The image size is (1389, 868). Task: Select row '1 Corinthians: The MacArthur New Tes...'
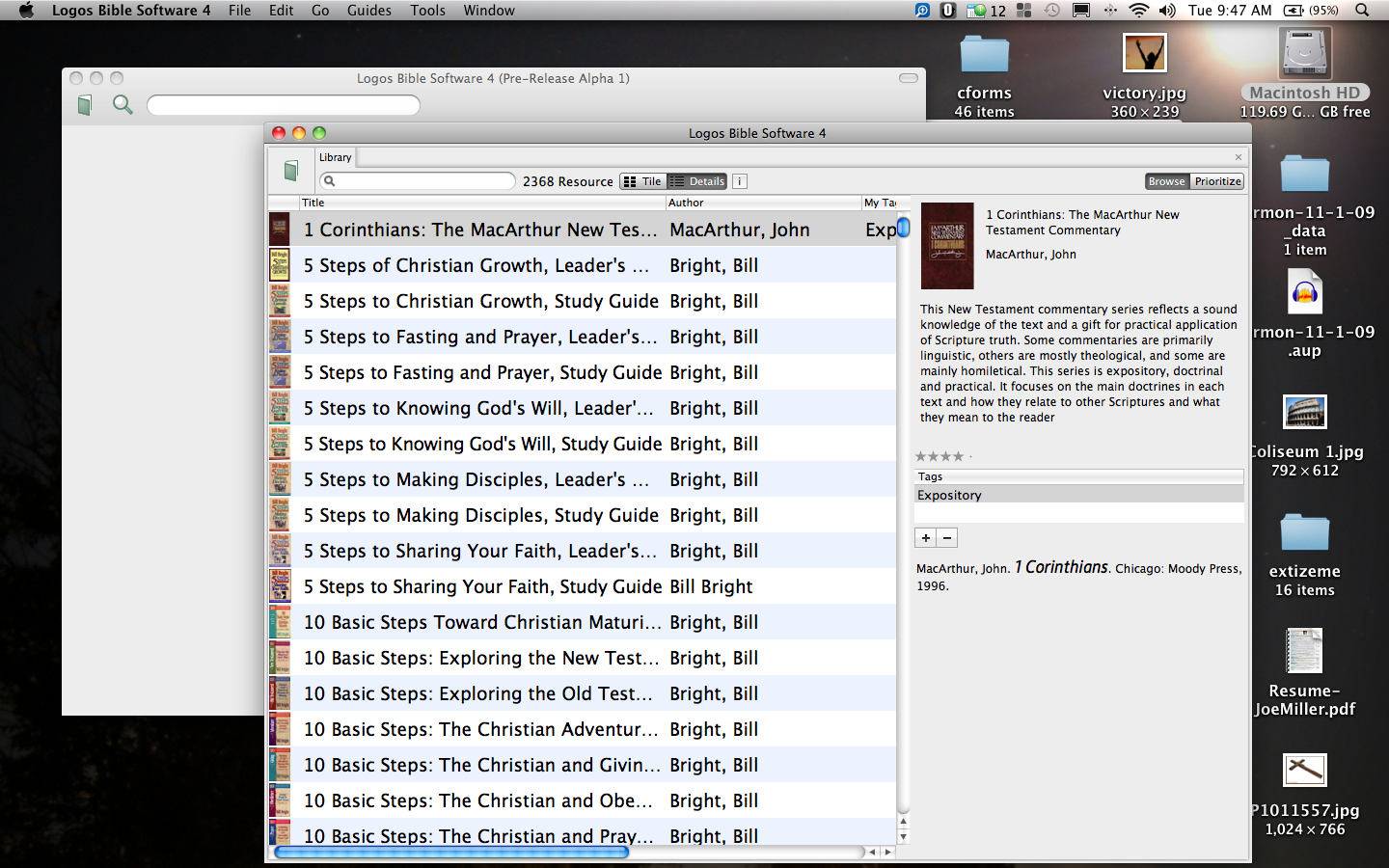583,230
